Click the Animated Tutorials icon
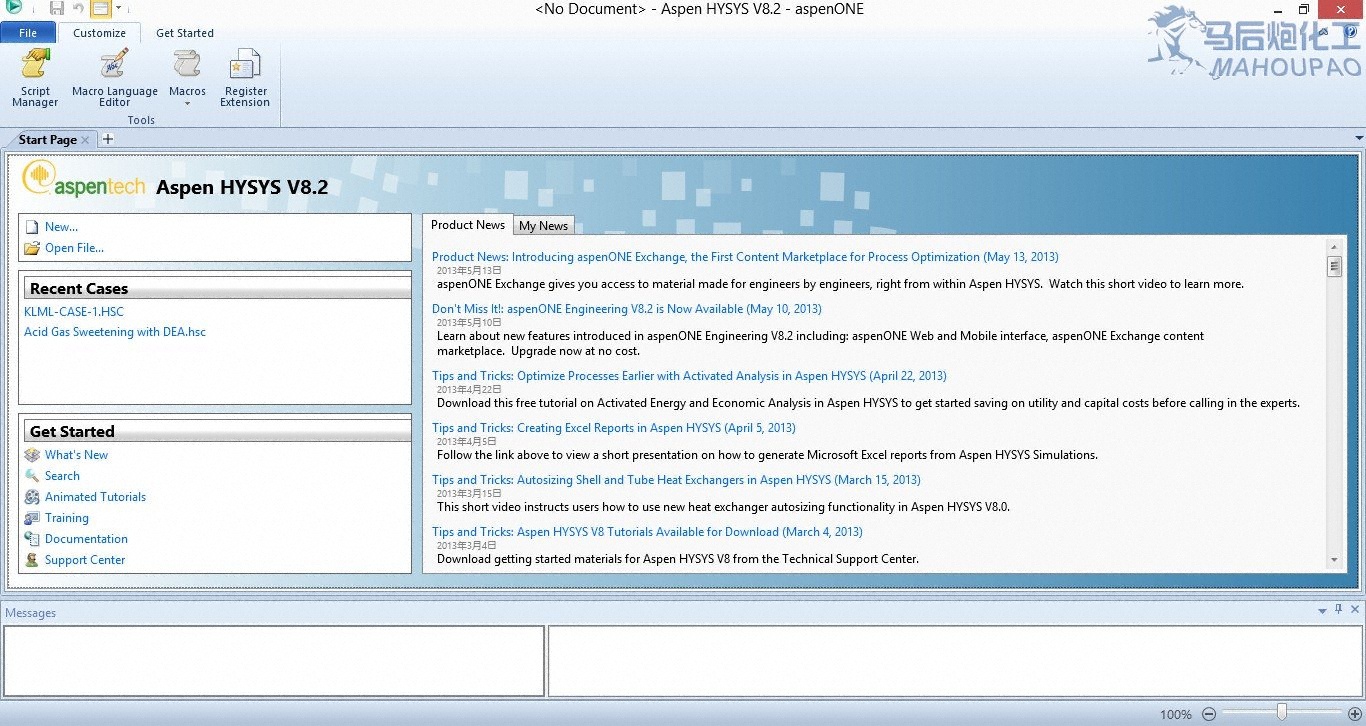 coord(32,497)
